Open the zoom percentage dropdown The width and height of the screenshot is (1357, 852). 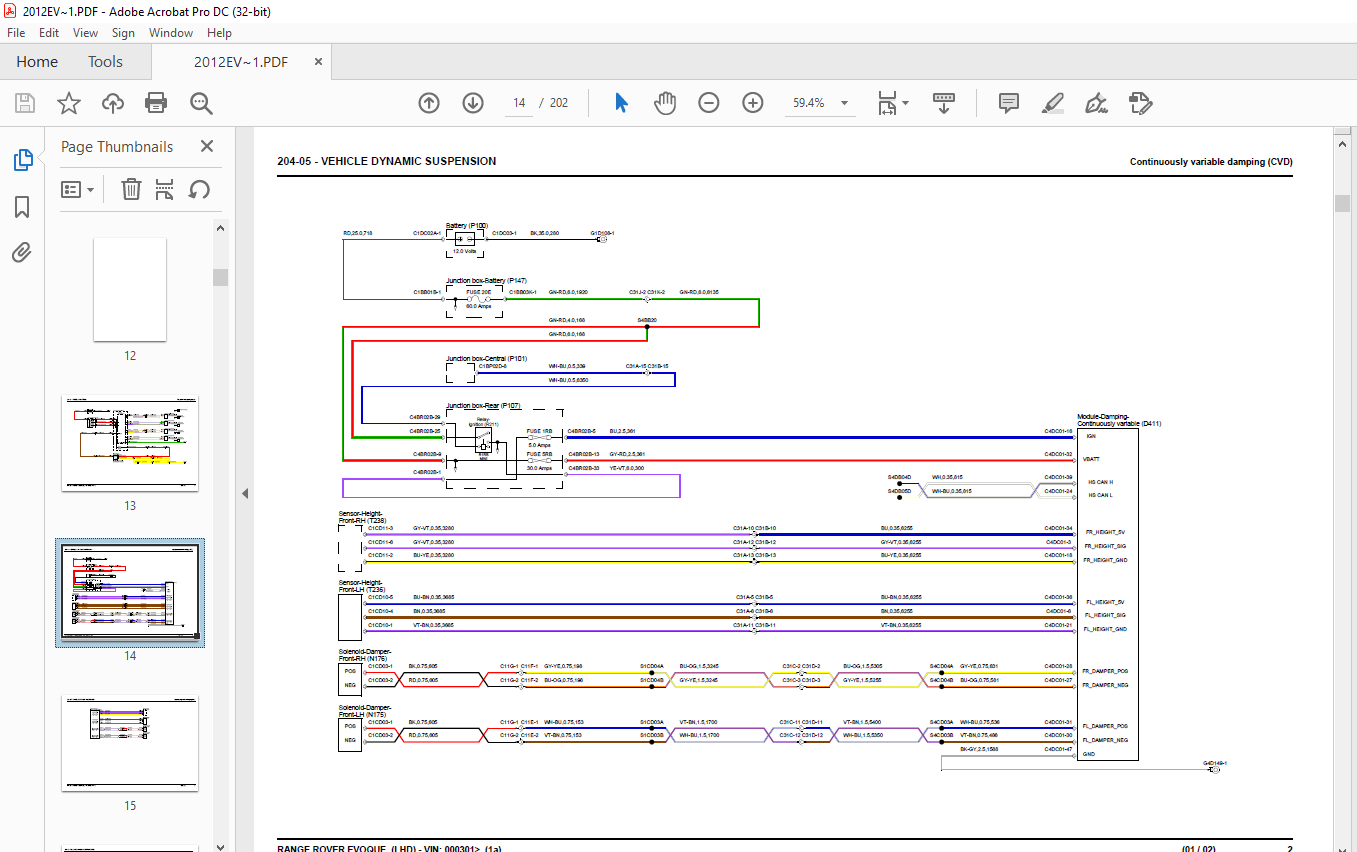pos(844,103)
